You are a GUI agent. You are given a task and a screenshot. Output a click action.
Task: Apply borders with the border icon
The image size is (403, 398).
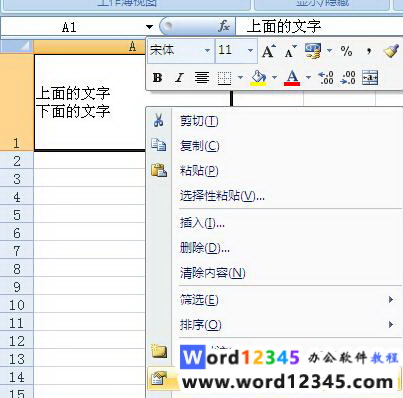(224, 78)
